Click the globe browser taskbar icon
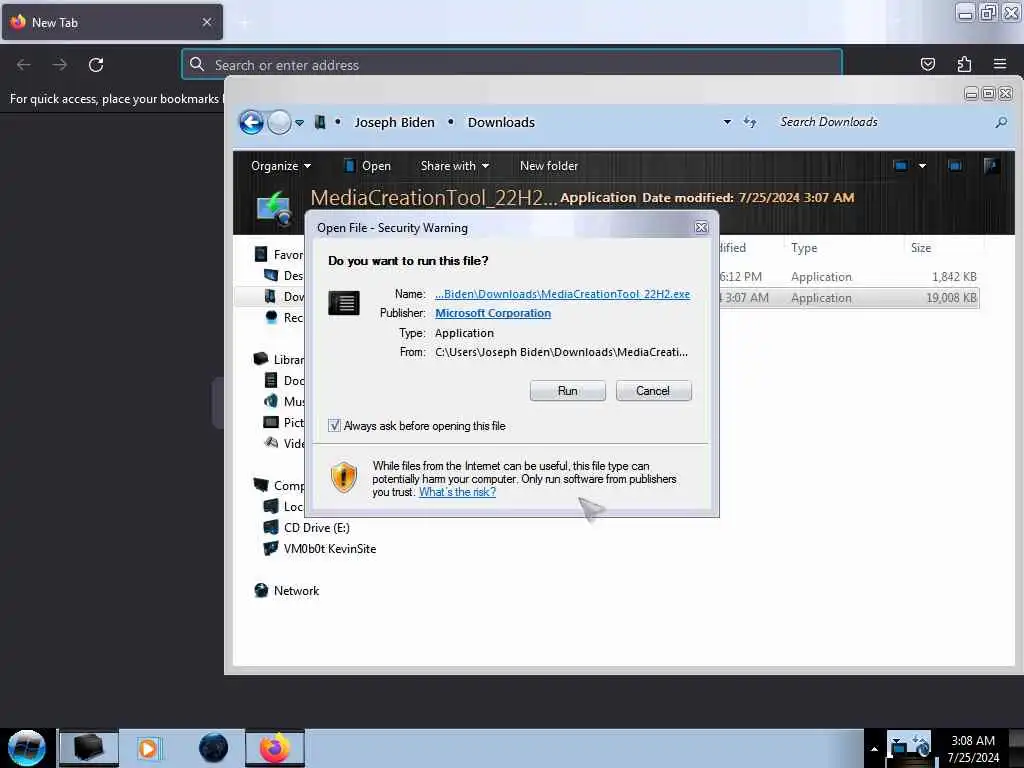 tap(214, 748)
